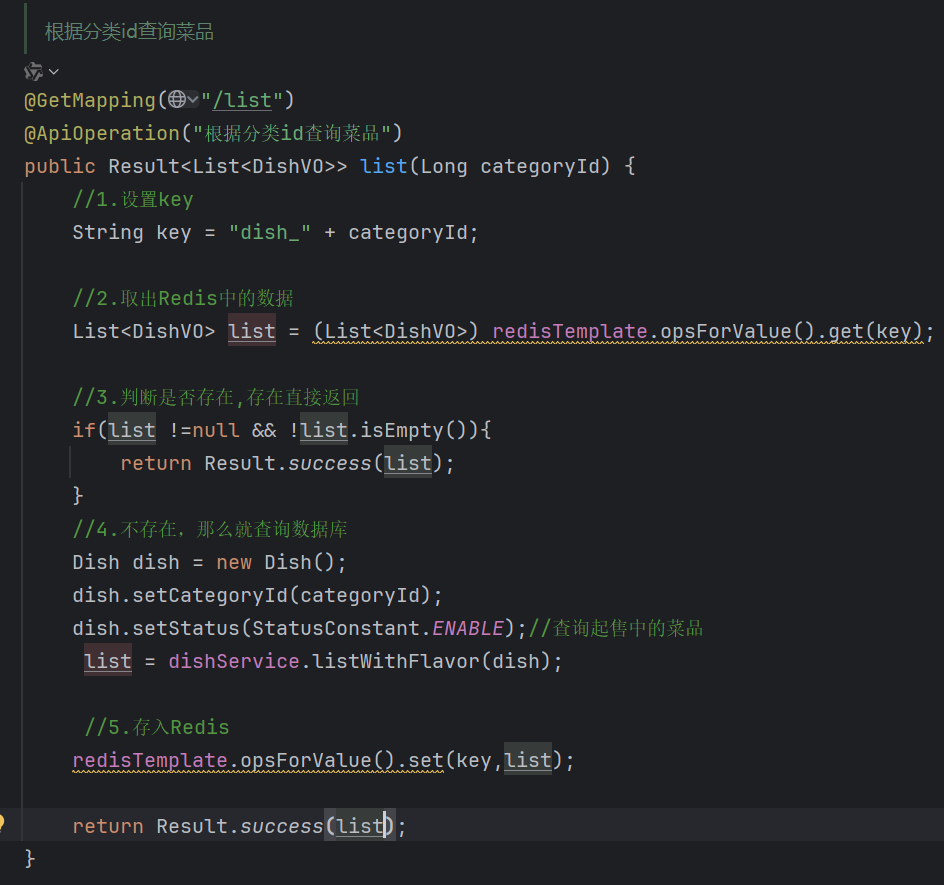The width and height of the screenshot is (944, 885).
Task: Click the first return Result.success(list) statement
Action: coord(287,464)
